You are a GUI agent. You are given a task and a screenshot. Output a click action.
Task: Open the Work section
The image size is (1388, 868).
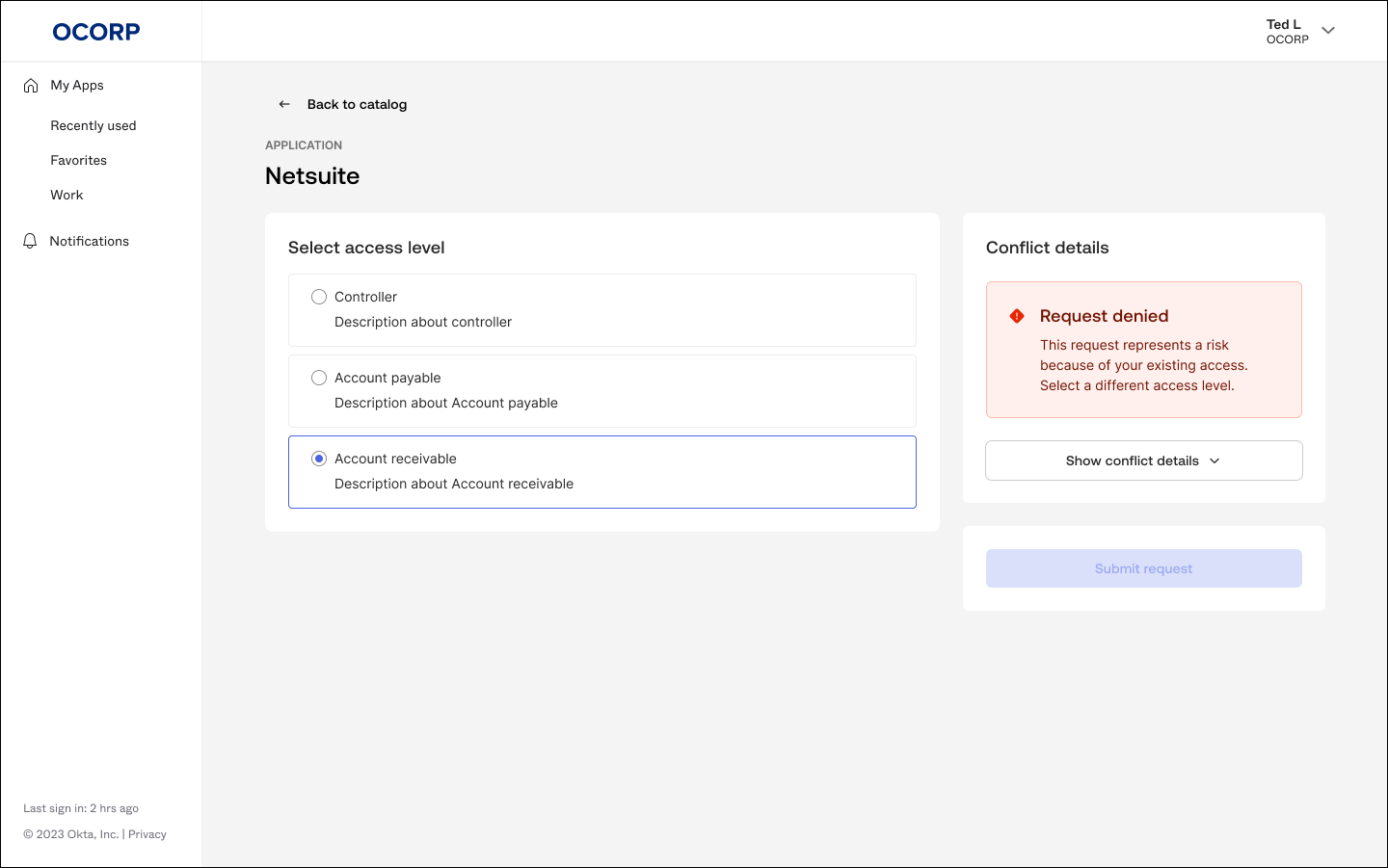click(x=67, y=195)
